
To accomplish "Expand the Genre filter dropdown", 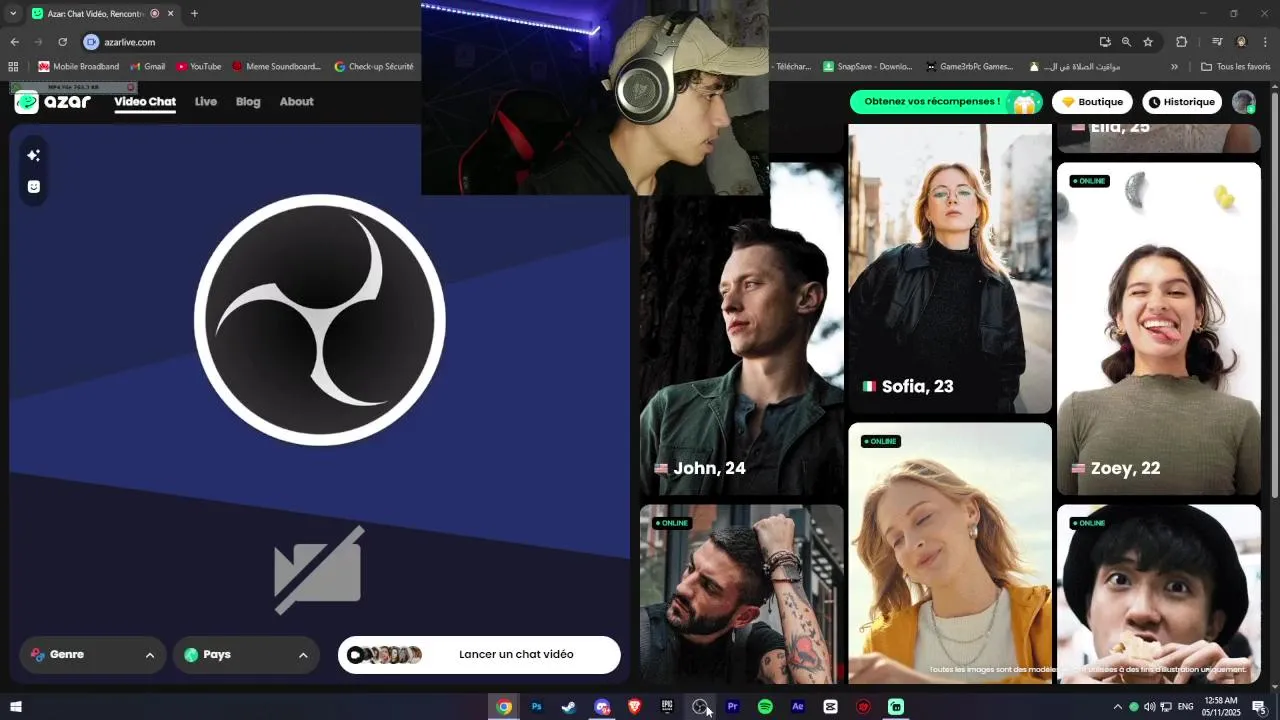I will [93, 655].
